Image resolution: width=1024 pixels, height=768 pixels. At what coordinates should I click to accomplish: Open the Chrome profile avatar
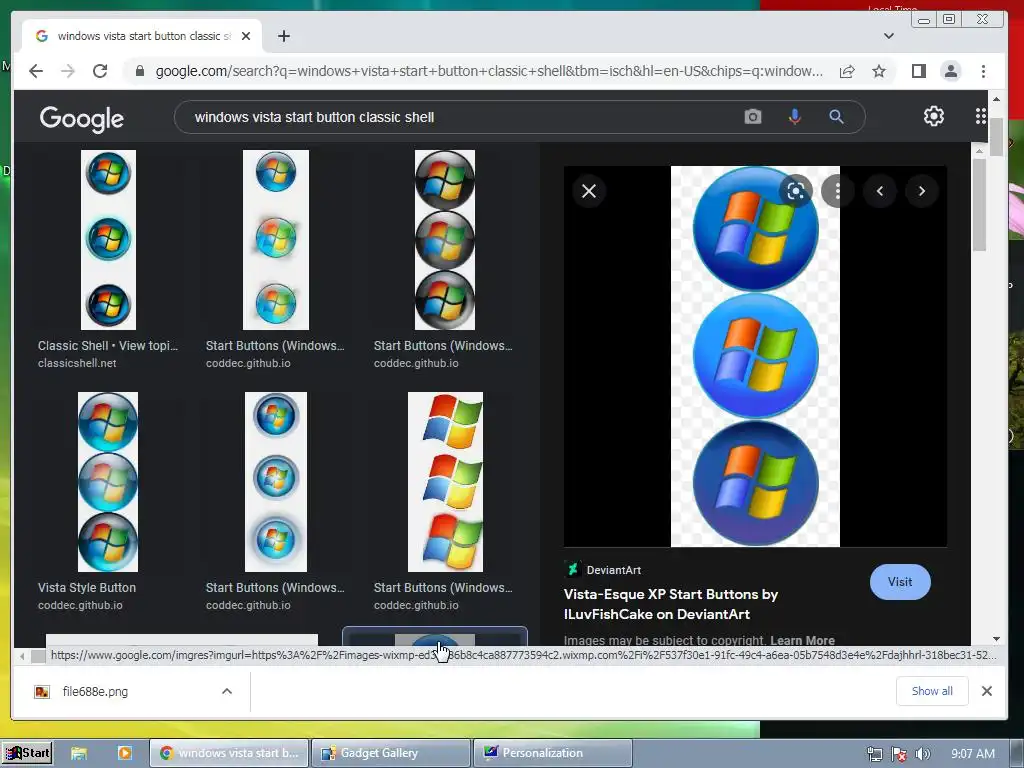[951, 71]
